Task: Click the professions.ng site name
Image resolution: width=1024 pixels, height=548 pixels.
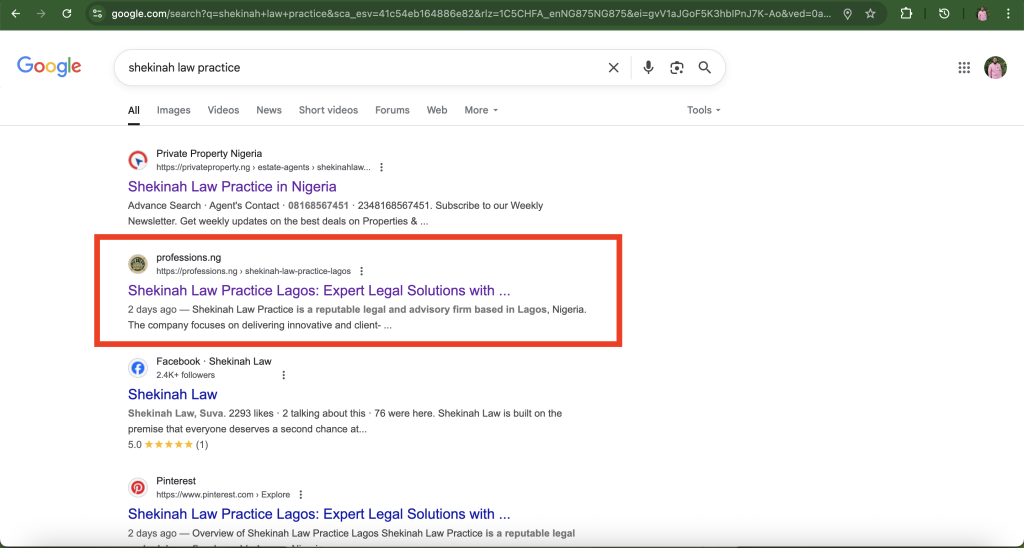Action: point(189,257)
